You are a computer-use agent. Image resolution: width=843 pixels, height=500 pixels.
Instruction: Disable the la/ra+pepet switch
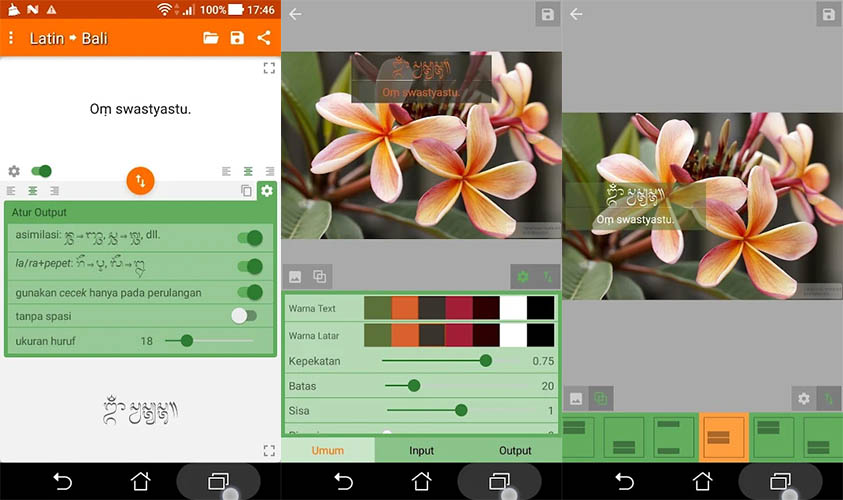point(249,266)
